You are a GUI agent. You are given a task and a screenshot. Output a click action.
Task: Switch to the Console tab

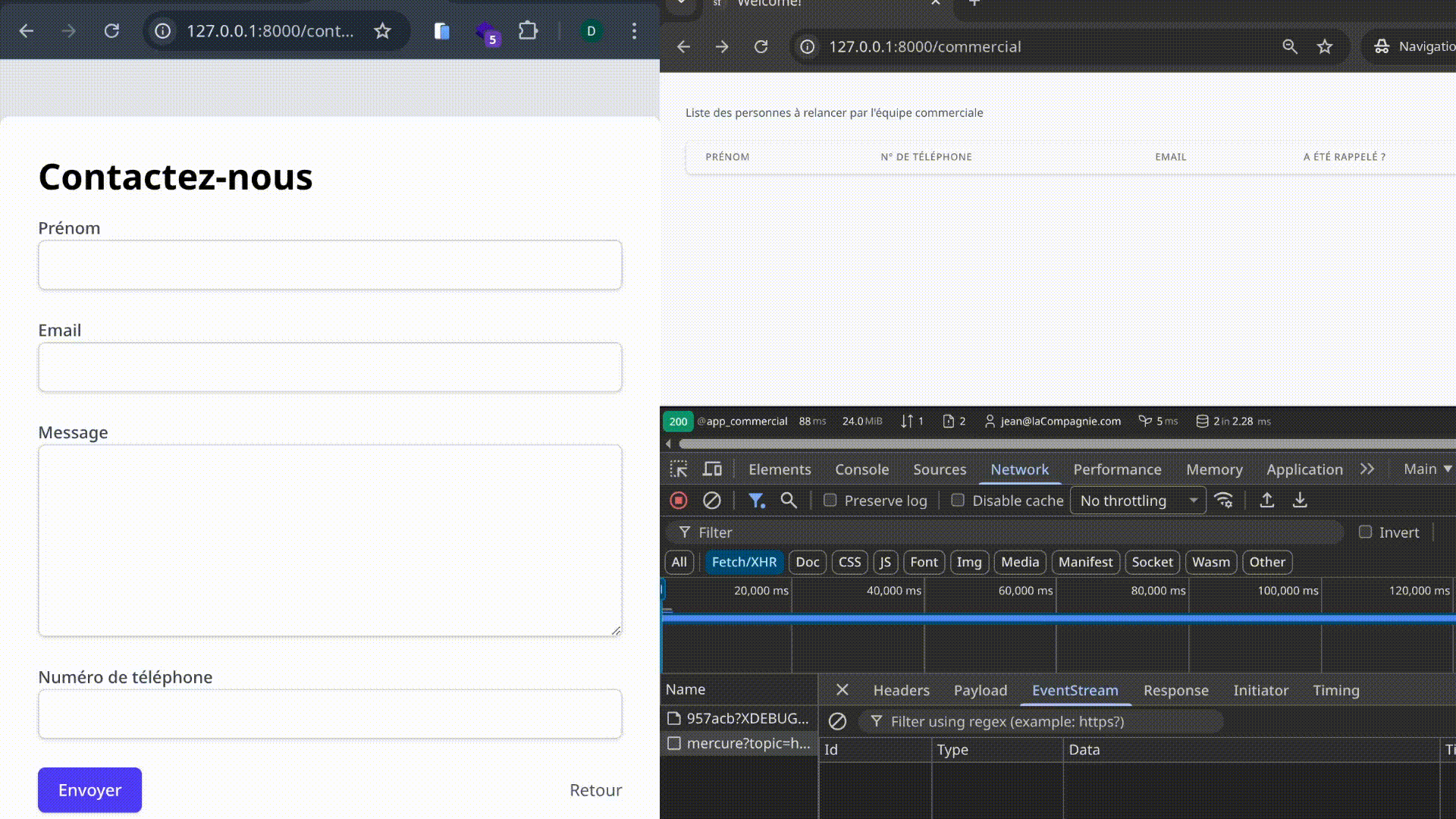861,469
